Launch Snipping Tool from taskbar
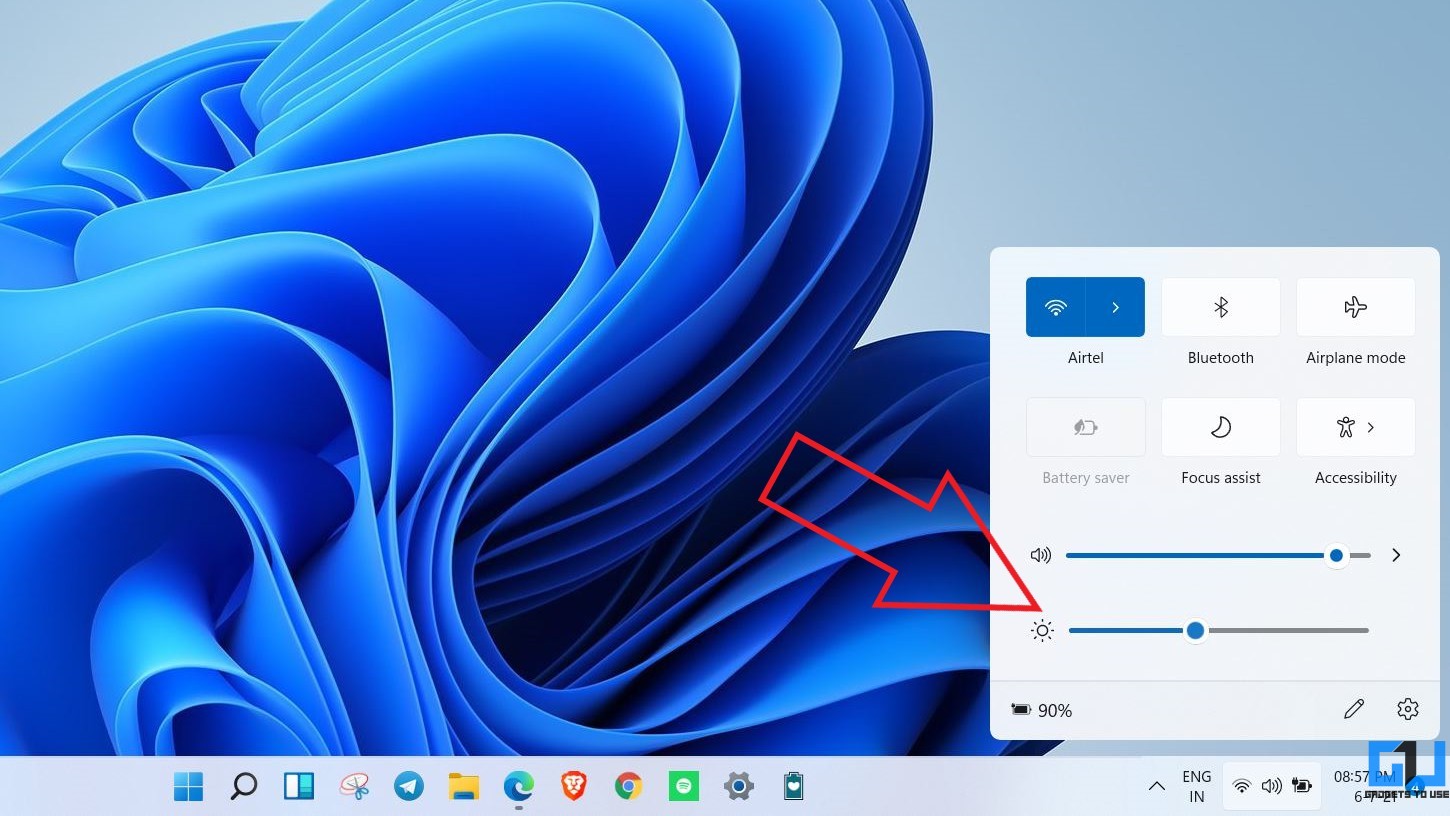The image size is (1450, 816). pos(354,787)
